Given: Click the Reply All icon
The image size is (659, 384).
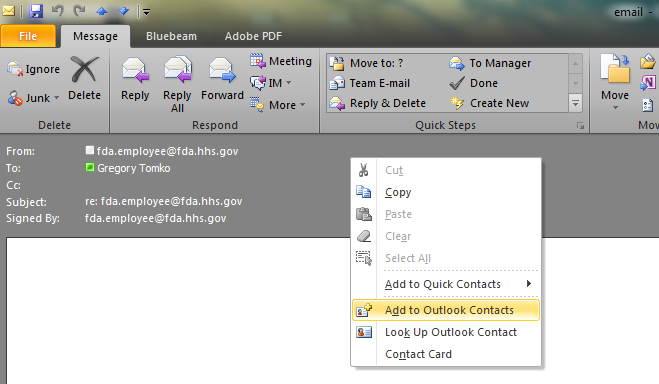Looking at the screenshot, I should [x=177, y=70].
